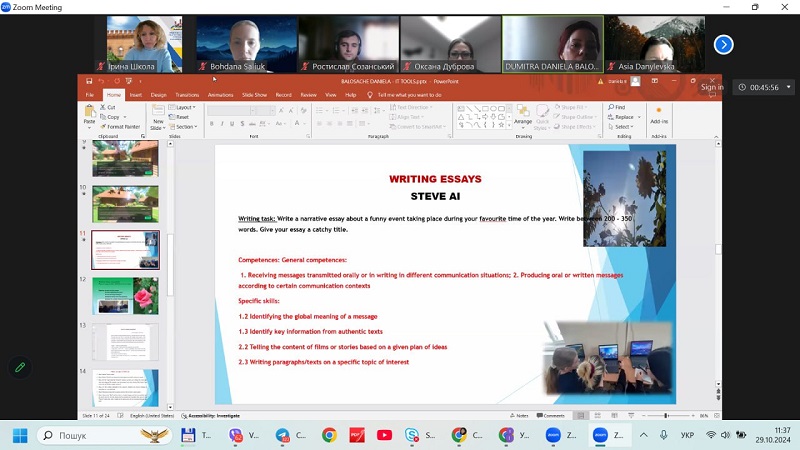Open Windows Start menu
Image resolution: width=800 pixels, height=450 pixels.
(x=20, y=435)
